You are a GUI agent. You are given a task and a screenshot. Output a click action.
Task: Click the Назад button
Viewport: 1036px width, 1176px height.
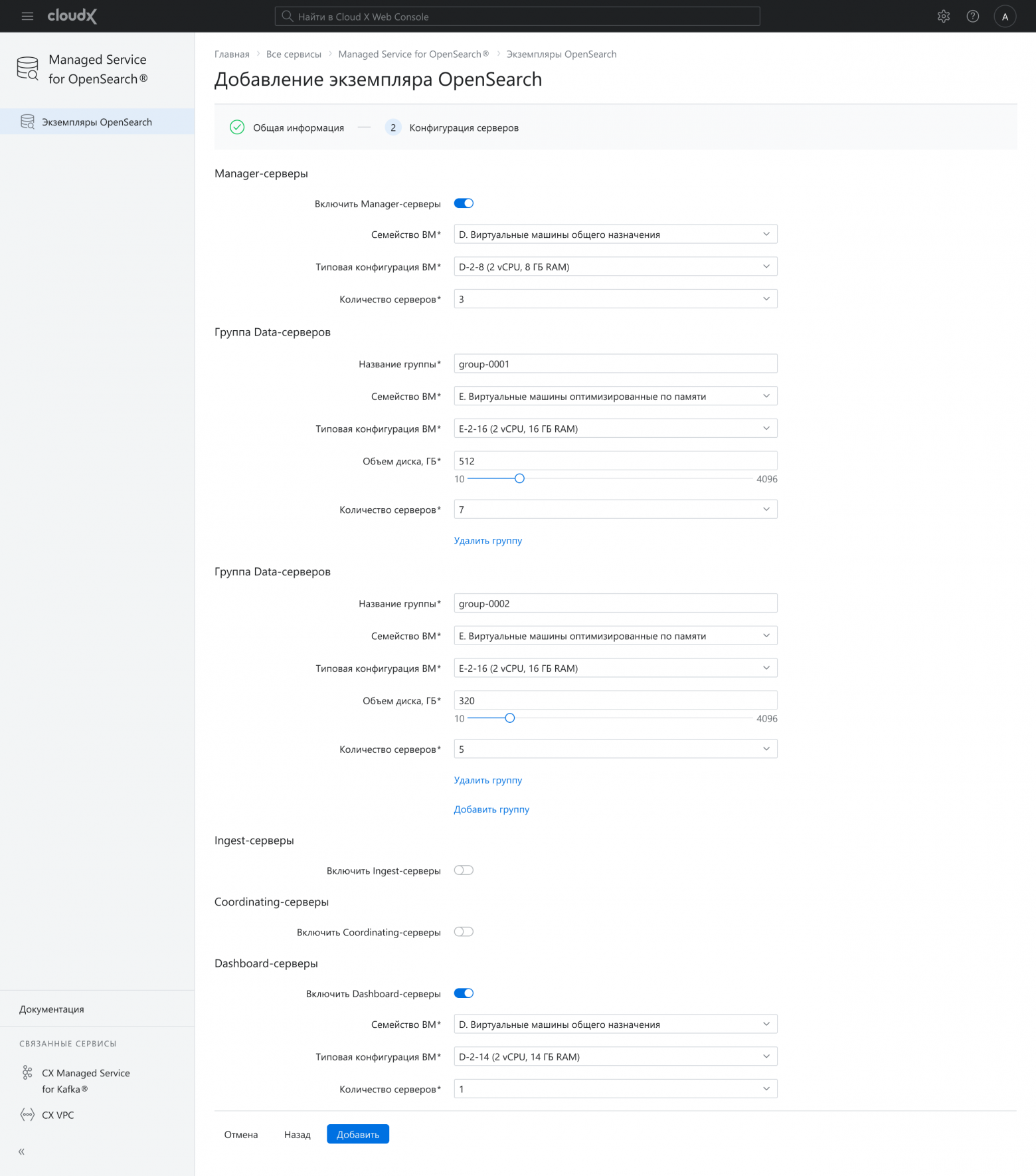(x=298, y=1134)
